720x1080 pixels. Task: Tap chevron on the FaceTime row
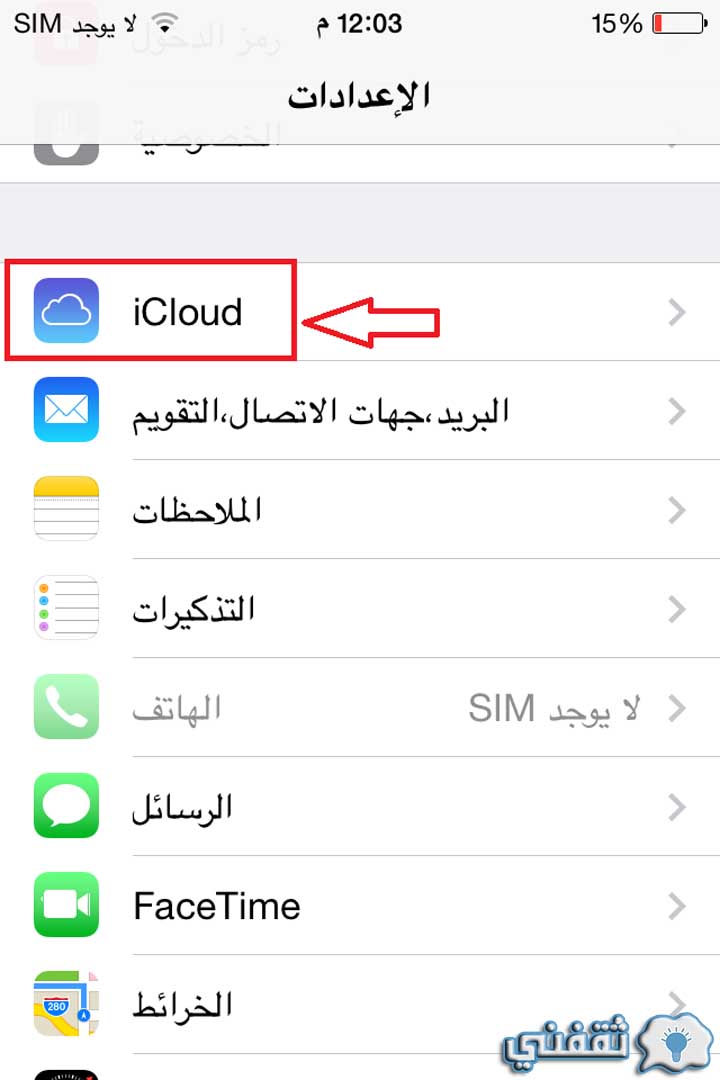677,906
